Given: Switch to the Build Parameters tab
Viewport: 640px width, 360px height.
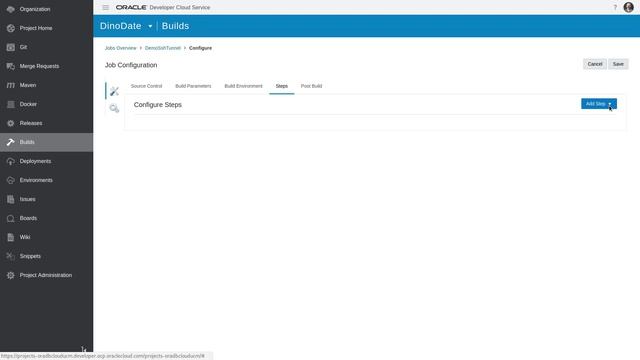Looking at the screenshot, I should point(193,86).
